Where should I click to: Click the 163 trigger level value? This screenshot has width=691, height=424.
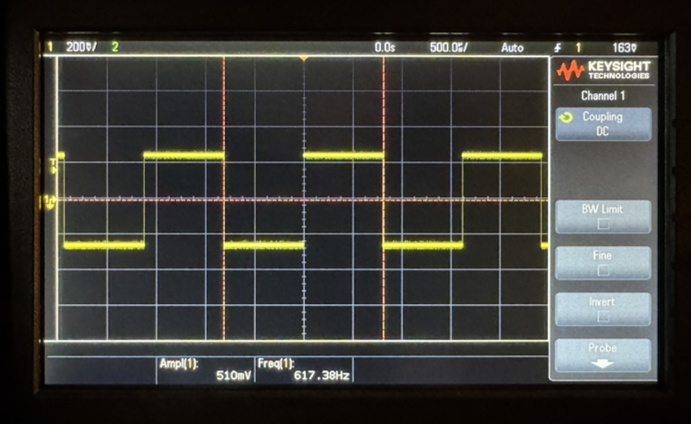624,48
